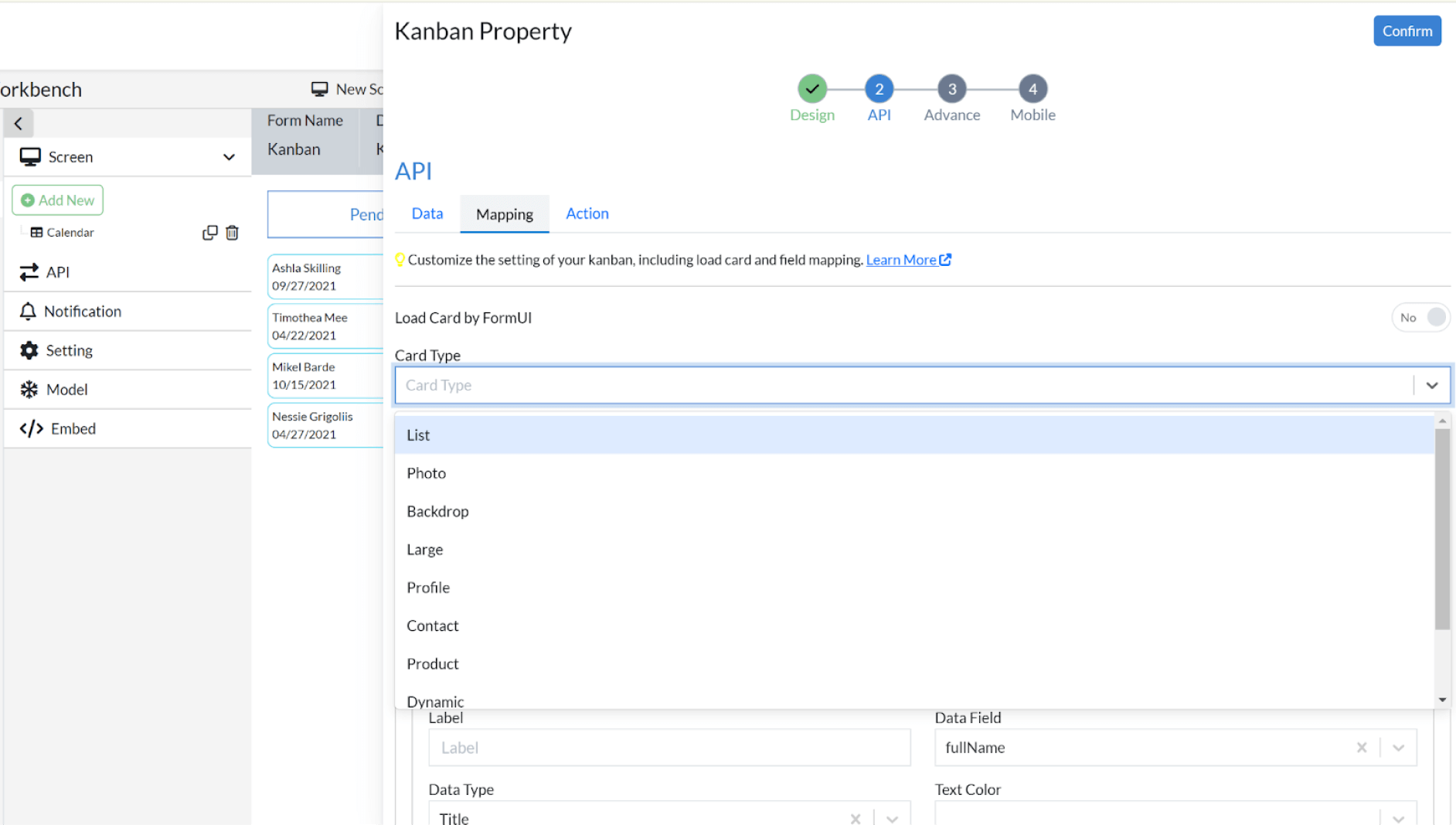This screenshot has width=1456, height=825.
Task: Click the New Screen monitor icon
Action: tap(319, 88)
